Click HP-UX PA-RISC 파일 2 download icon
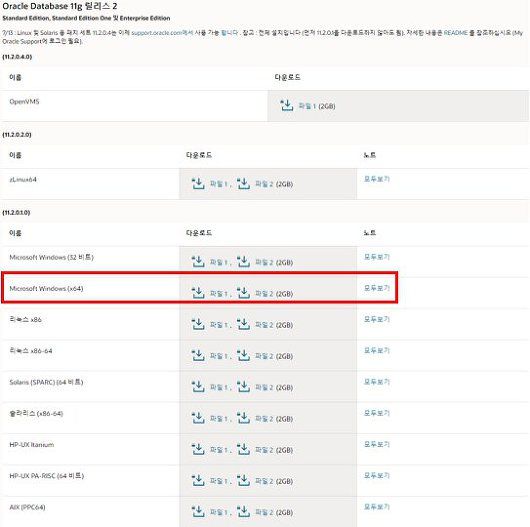 243,480
